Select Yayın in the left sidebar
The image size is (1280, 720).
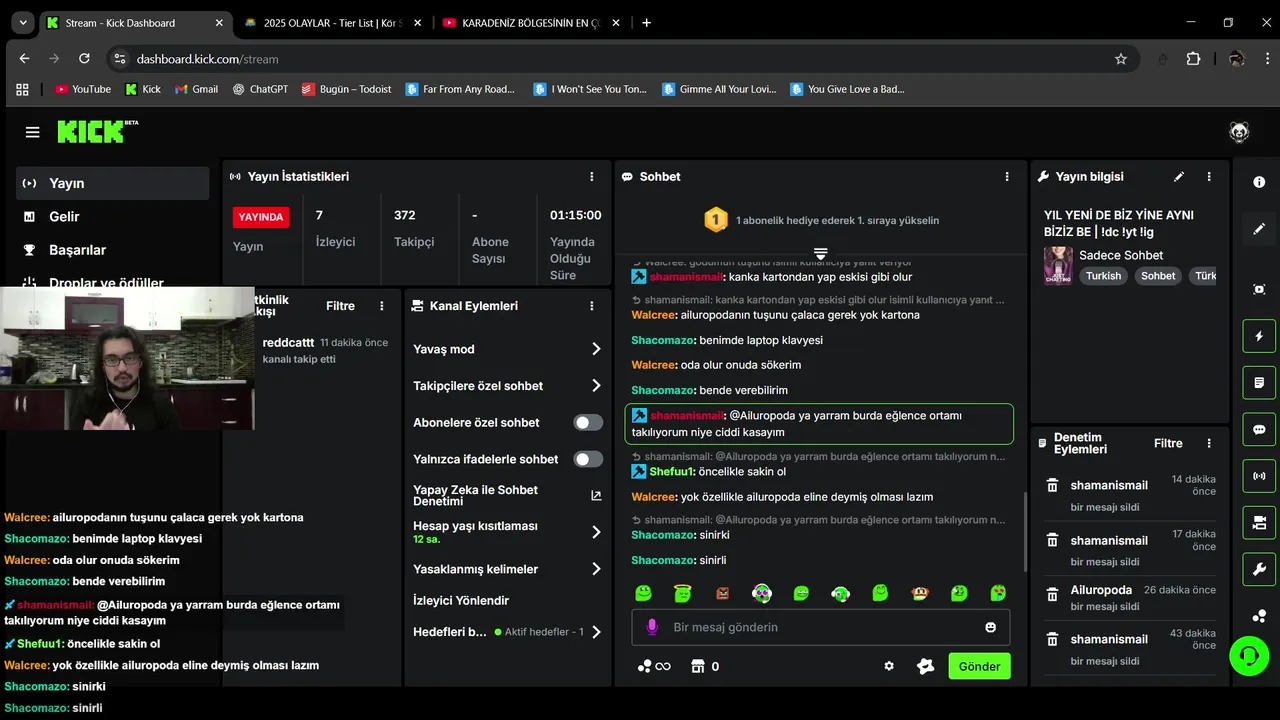(x=112, y=183)
